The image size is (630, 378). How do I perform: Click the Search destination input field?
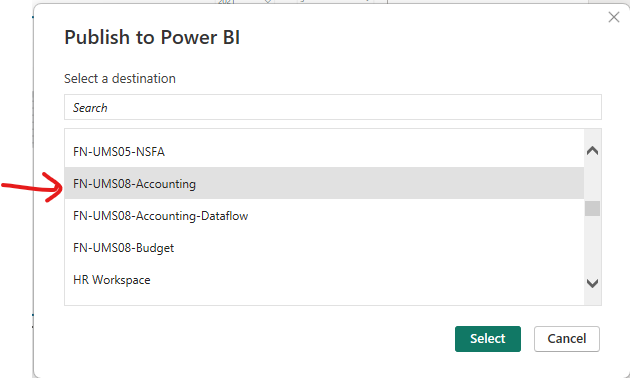click(333, 107)
